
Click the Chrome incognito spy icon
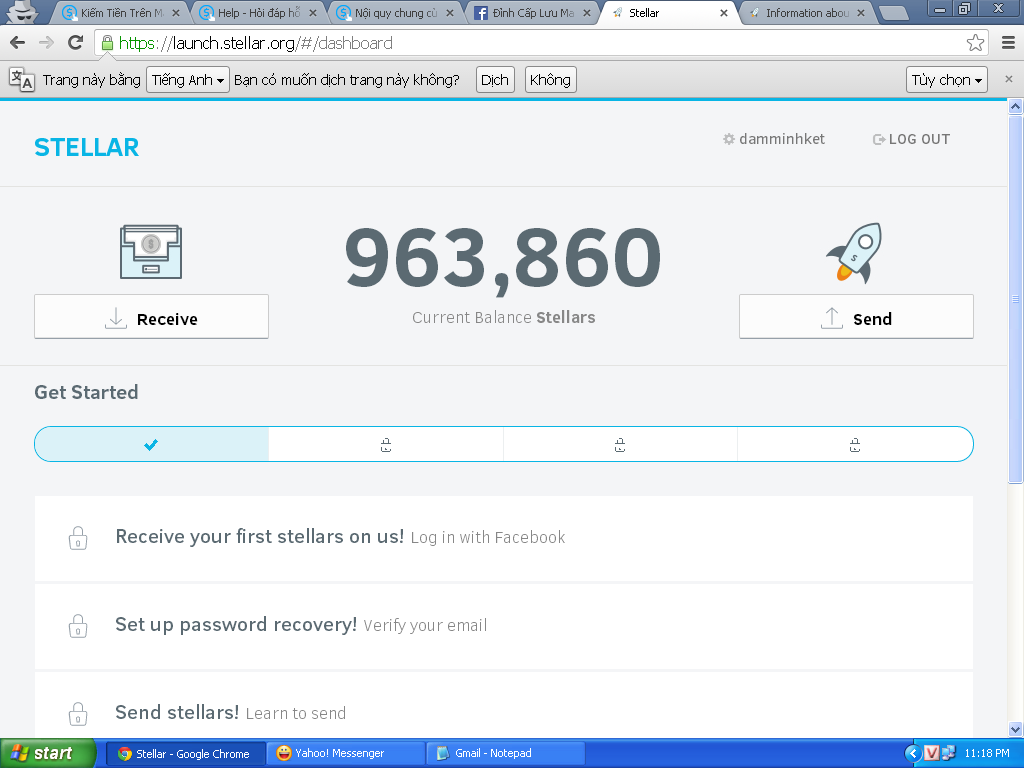pos(23,12)
